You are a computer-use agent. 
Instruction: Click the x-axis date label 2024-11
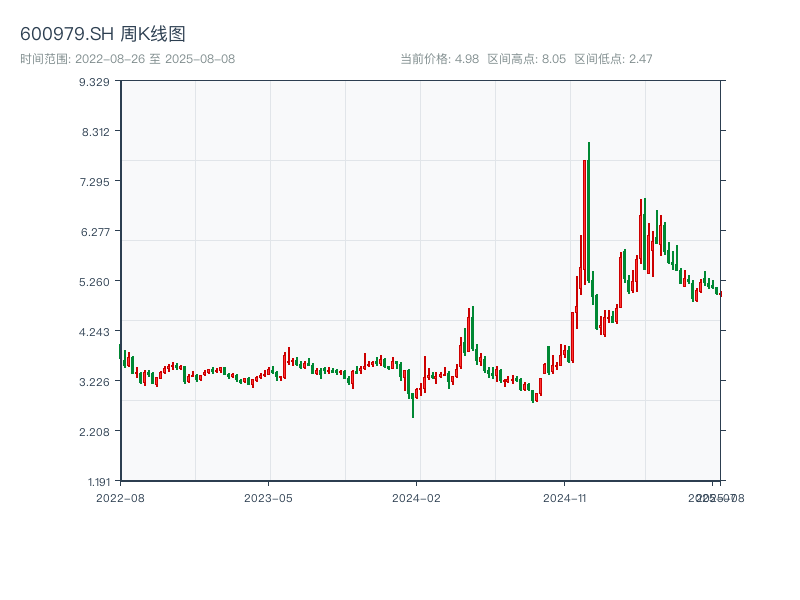[564, 498]
